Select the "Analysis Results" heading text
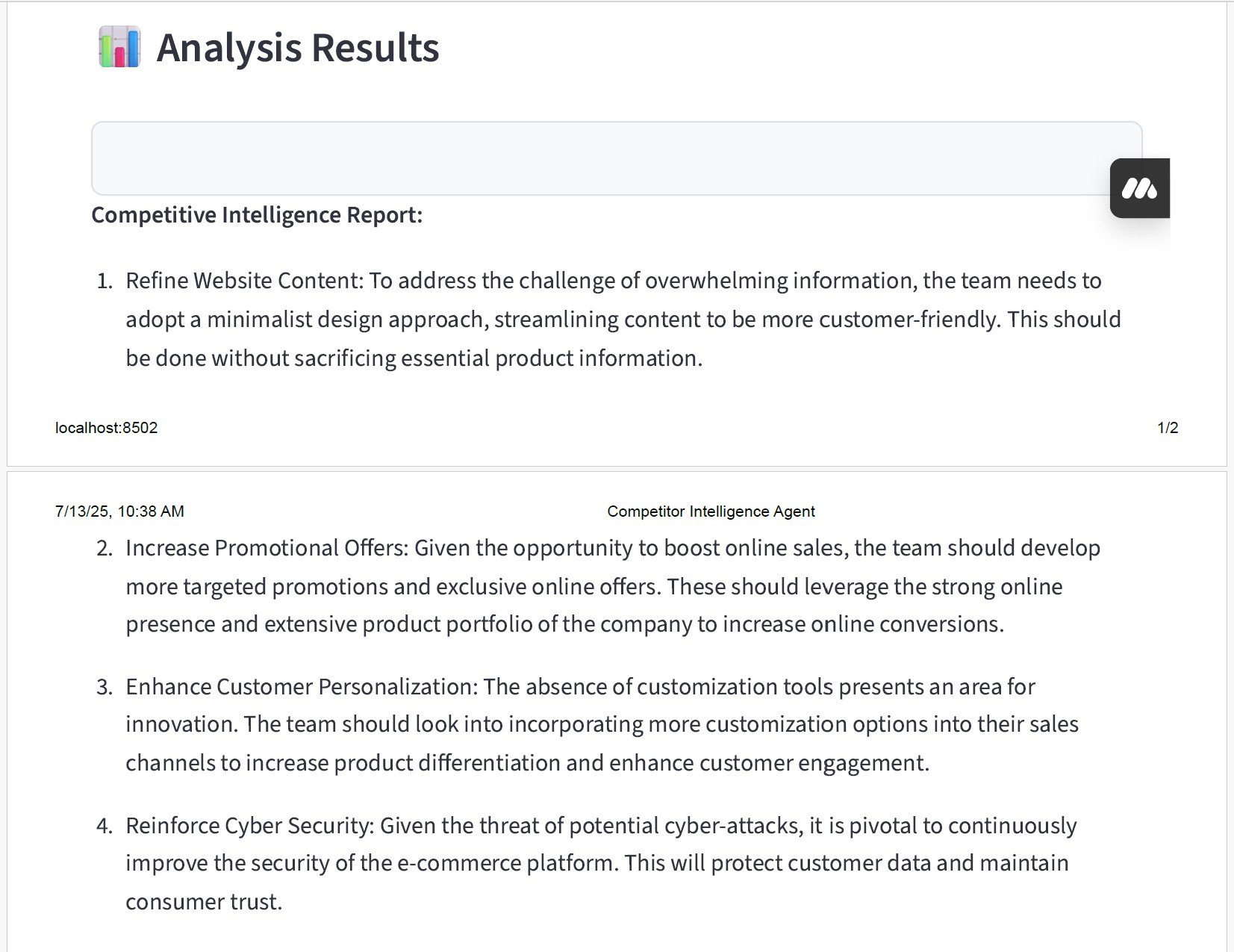 297,48
